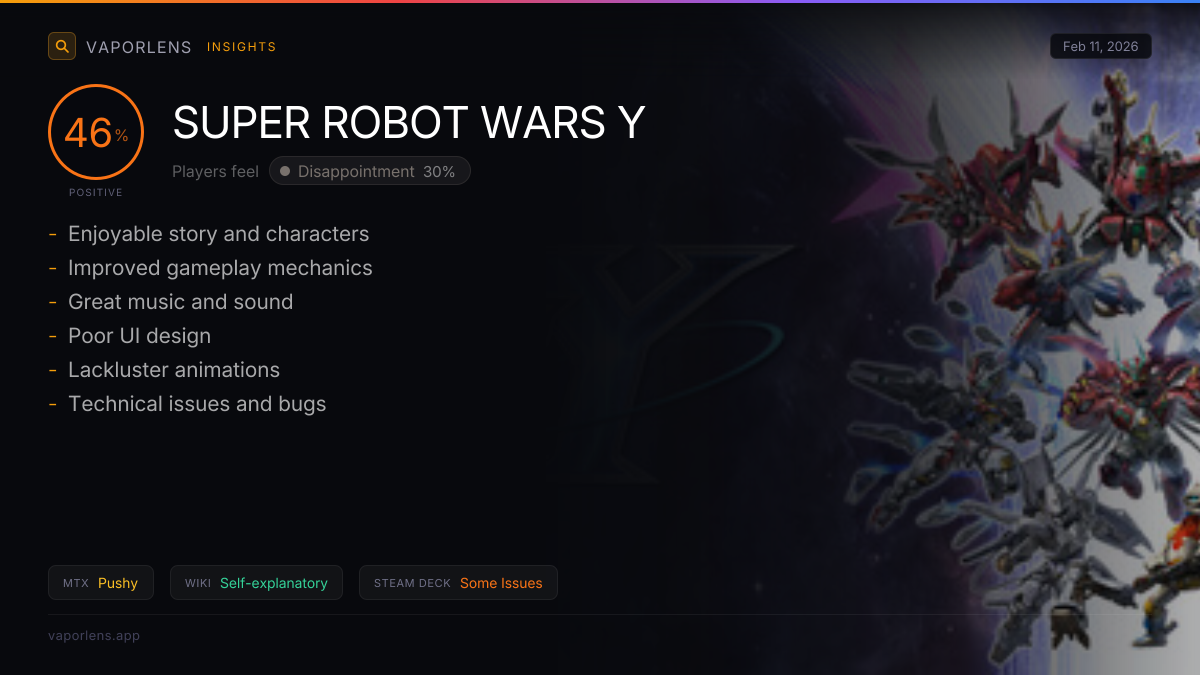Open the WIKI Self-explanatory badge
Image resolution: width=1200 pixels, height=675 pixels.
tap(256, 583)
